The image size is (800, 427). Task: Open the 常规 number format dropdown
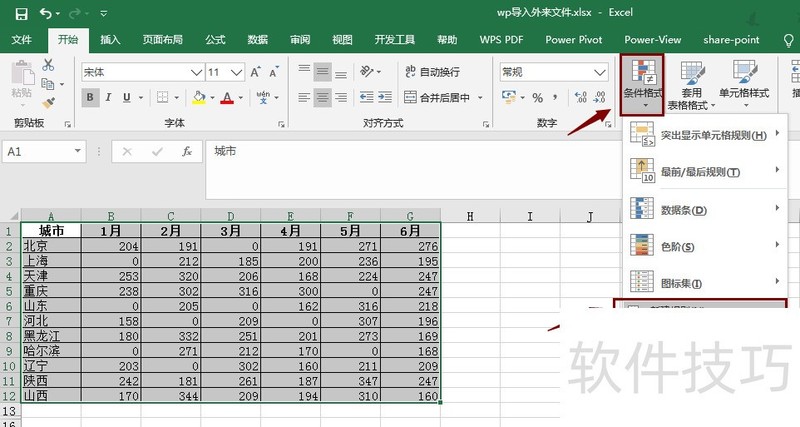[601, 72]
